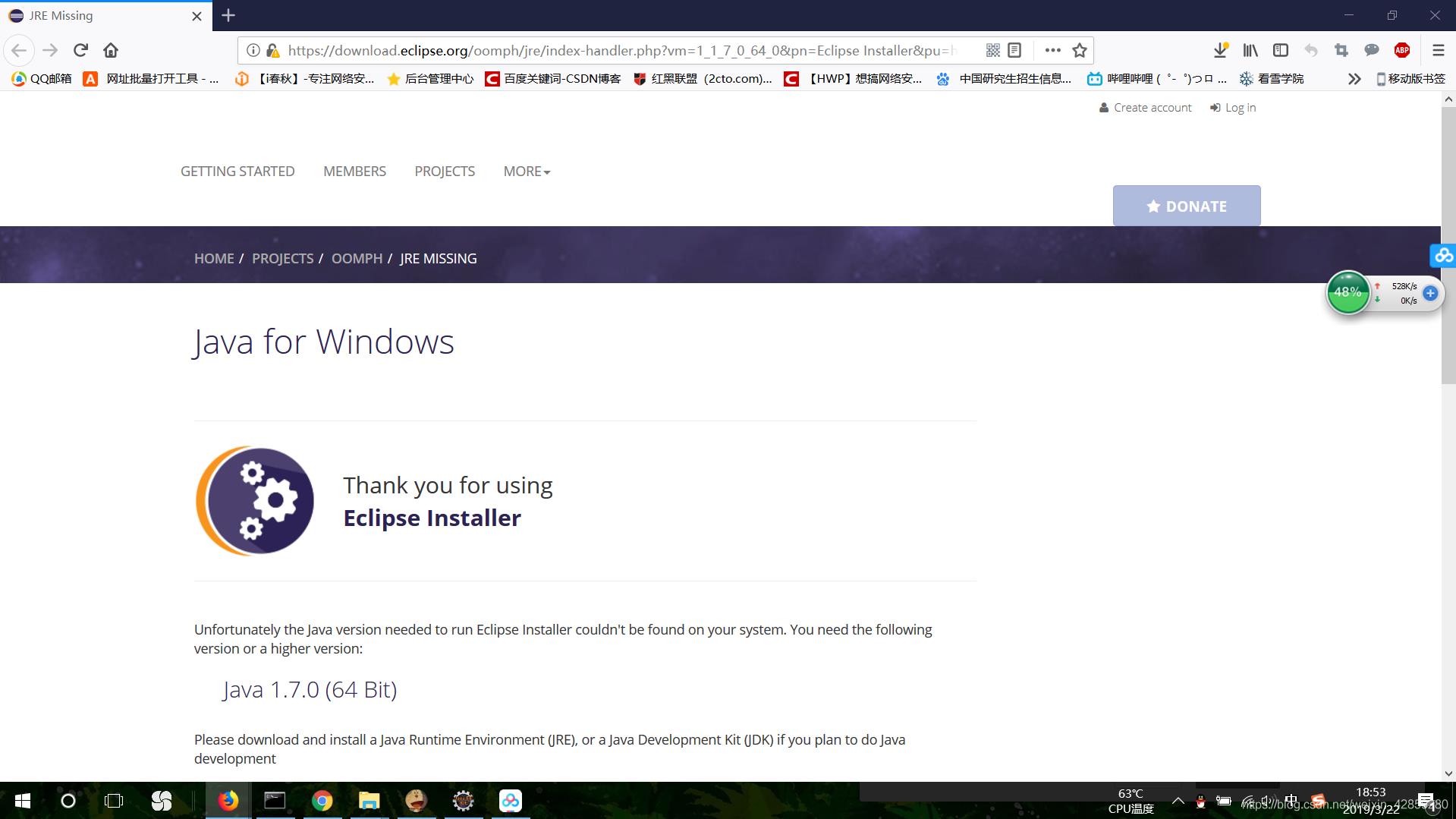The height and width of the screenshot is (819, 1456).
Task: Open the 看雪学院 bookmark
Action: tap(1272, 78)
